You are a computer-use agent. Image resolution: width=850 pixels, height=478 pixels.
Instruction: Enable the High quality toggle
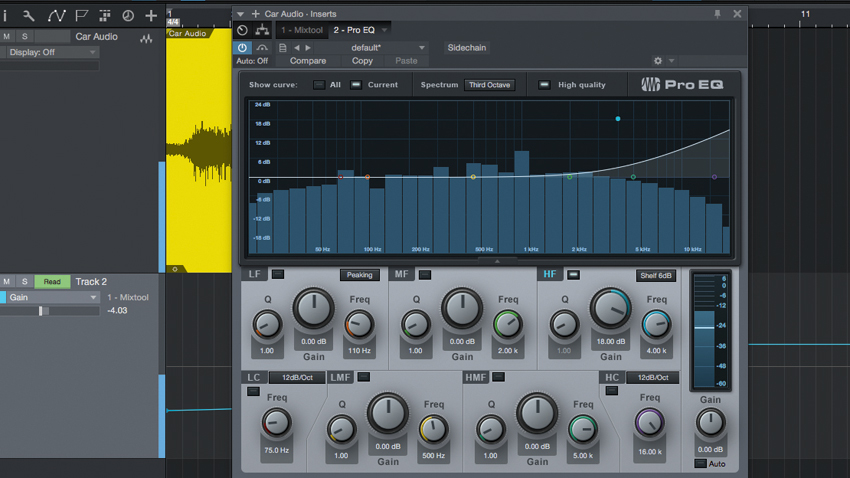coord(544,85)
